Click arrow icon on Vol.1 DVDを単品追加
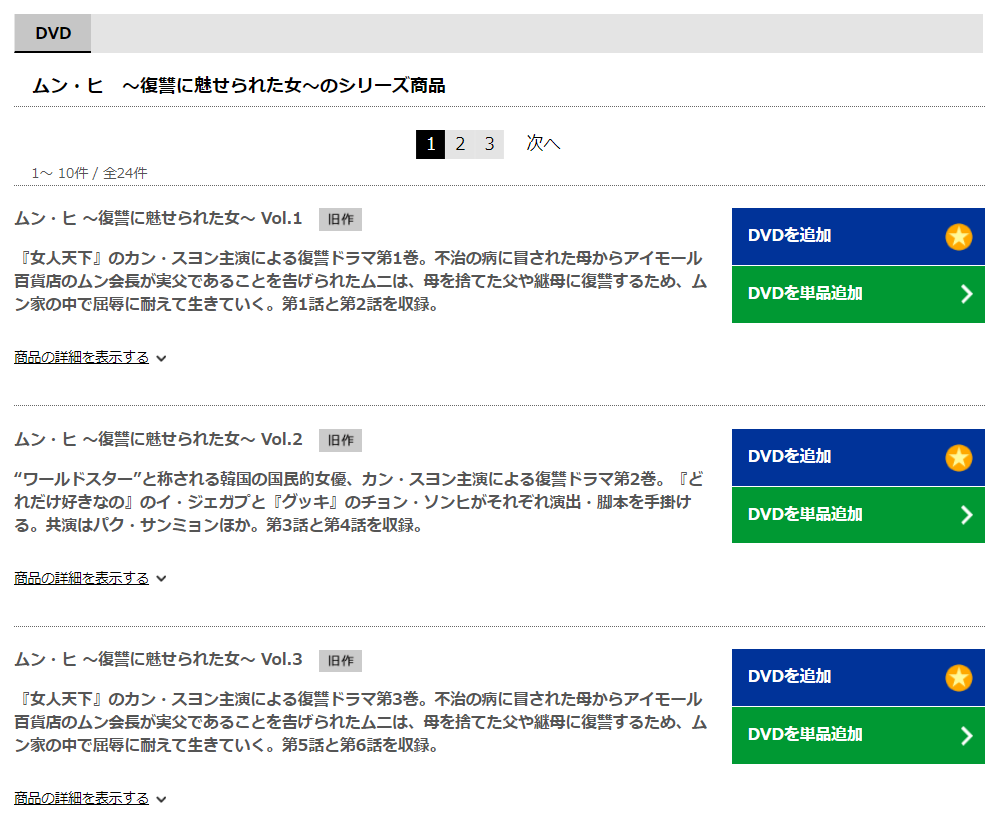Screen dimensions: 995x829 coord(966,294)
